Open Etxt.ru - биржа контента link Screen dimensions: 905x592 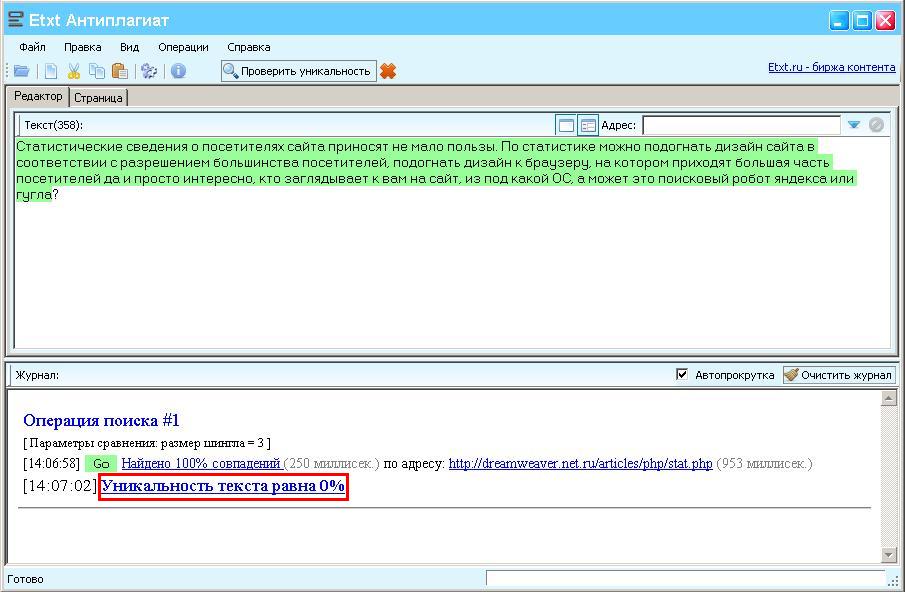click(x=832, y=67)
